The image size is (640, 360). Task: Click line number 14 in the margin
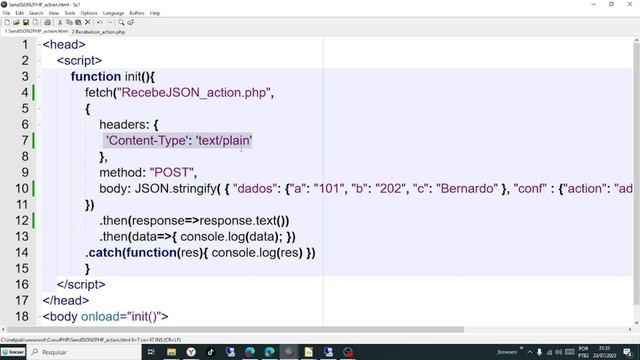22,253
